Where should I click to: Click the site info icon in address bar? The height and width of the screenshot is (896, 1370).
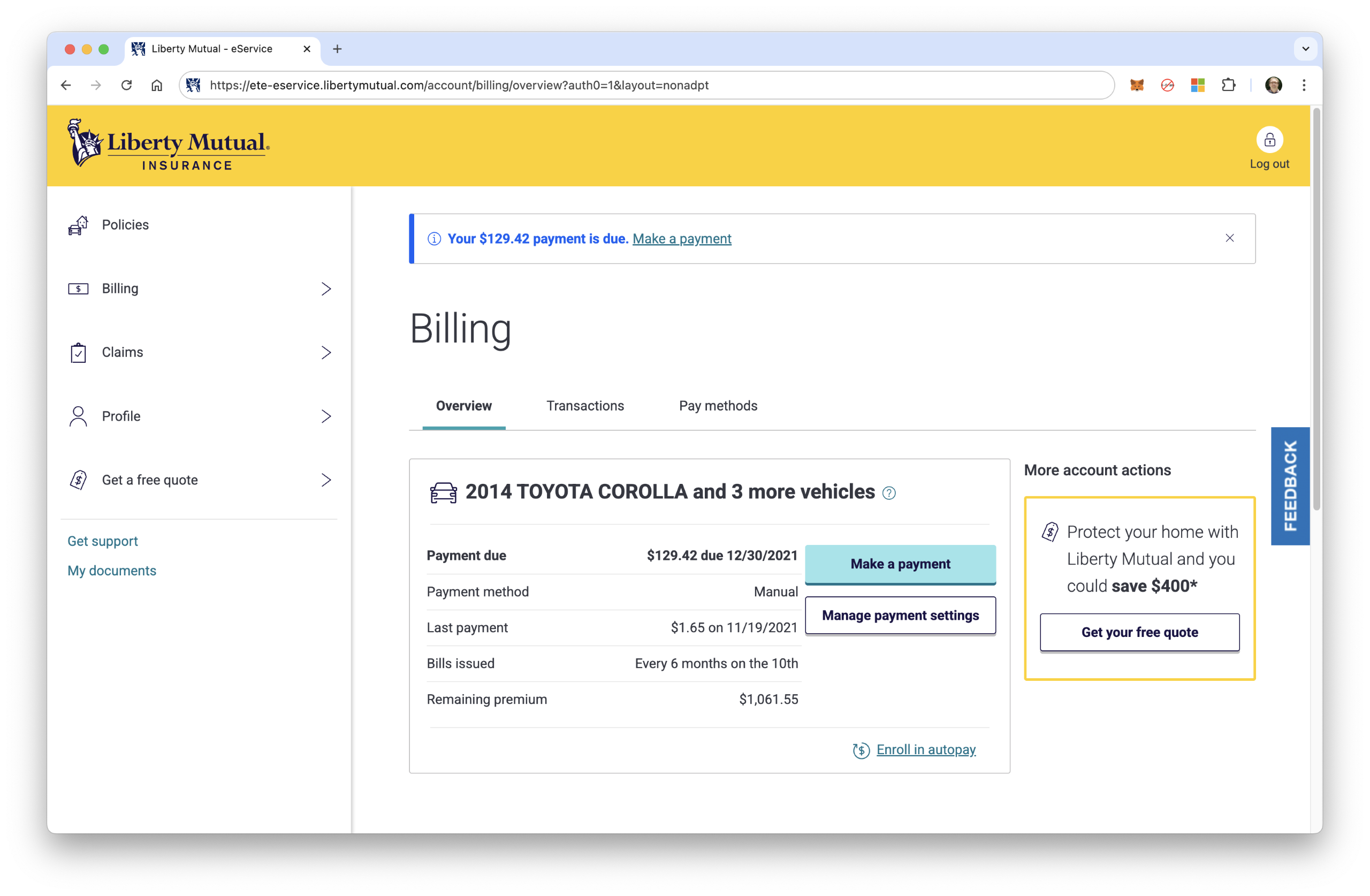193,85
